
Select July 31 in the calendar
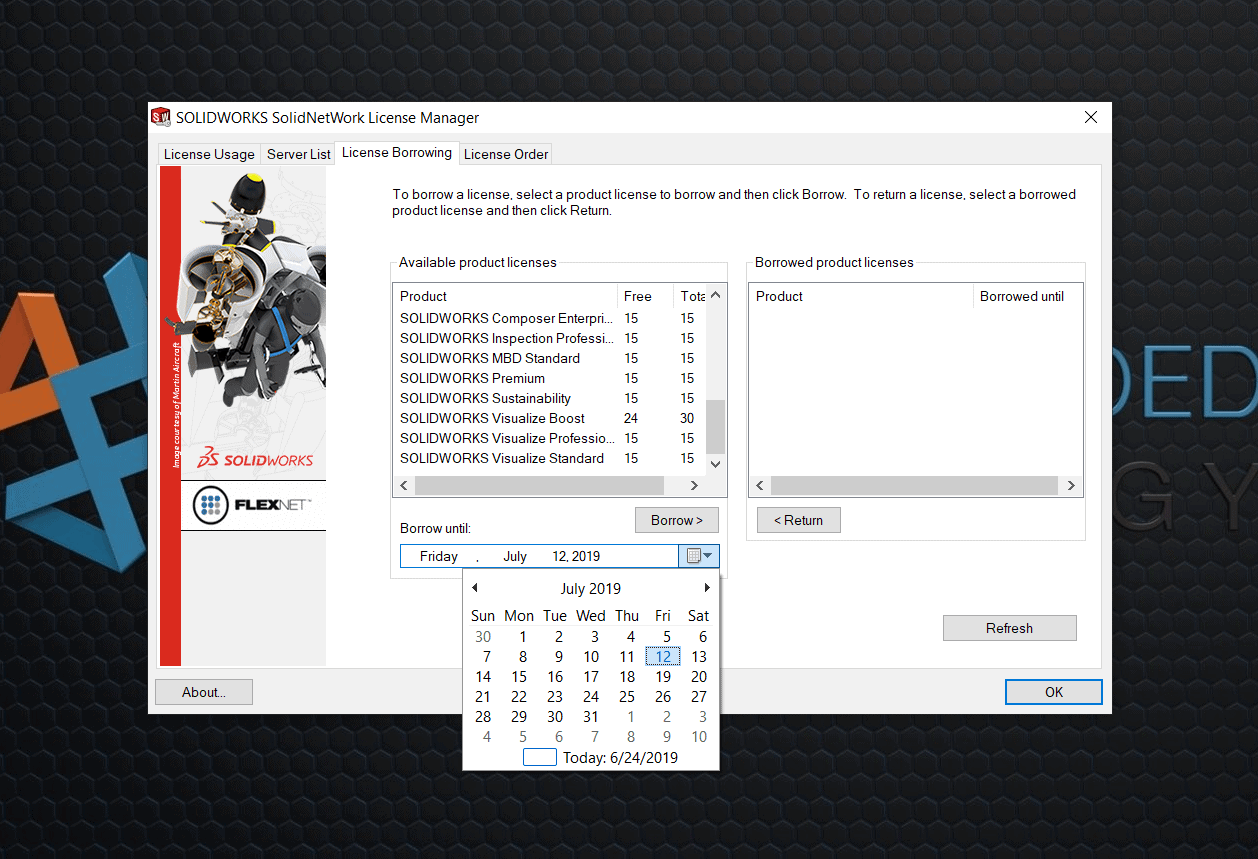[x=591, y=717]
